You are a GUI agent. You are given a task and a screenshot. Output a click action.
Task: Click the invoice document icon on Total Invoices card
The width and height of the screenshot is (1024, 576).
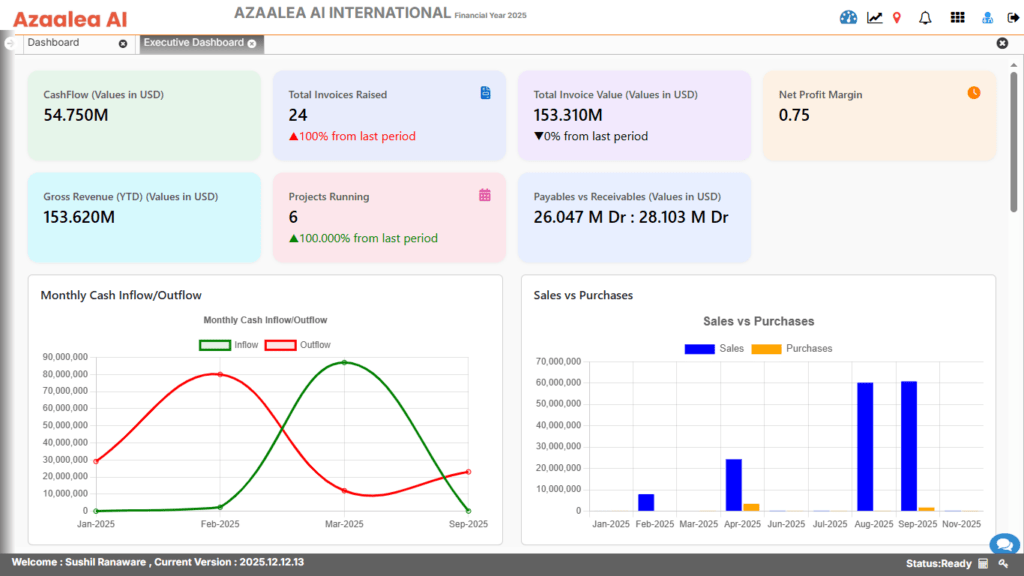click(x=485, y=92)
